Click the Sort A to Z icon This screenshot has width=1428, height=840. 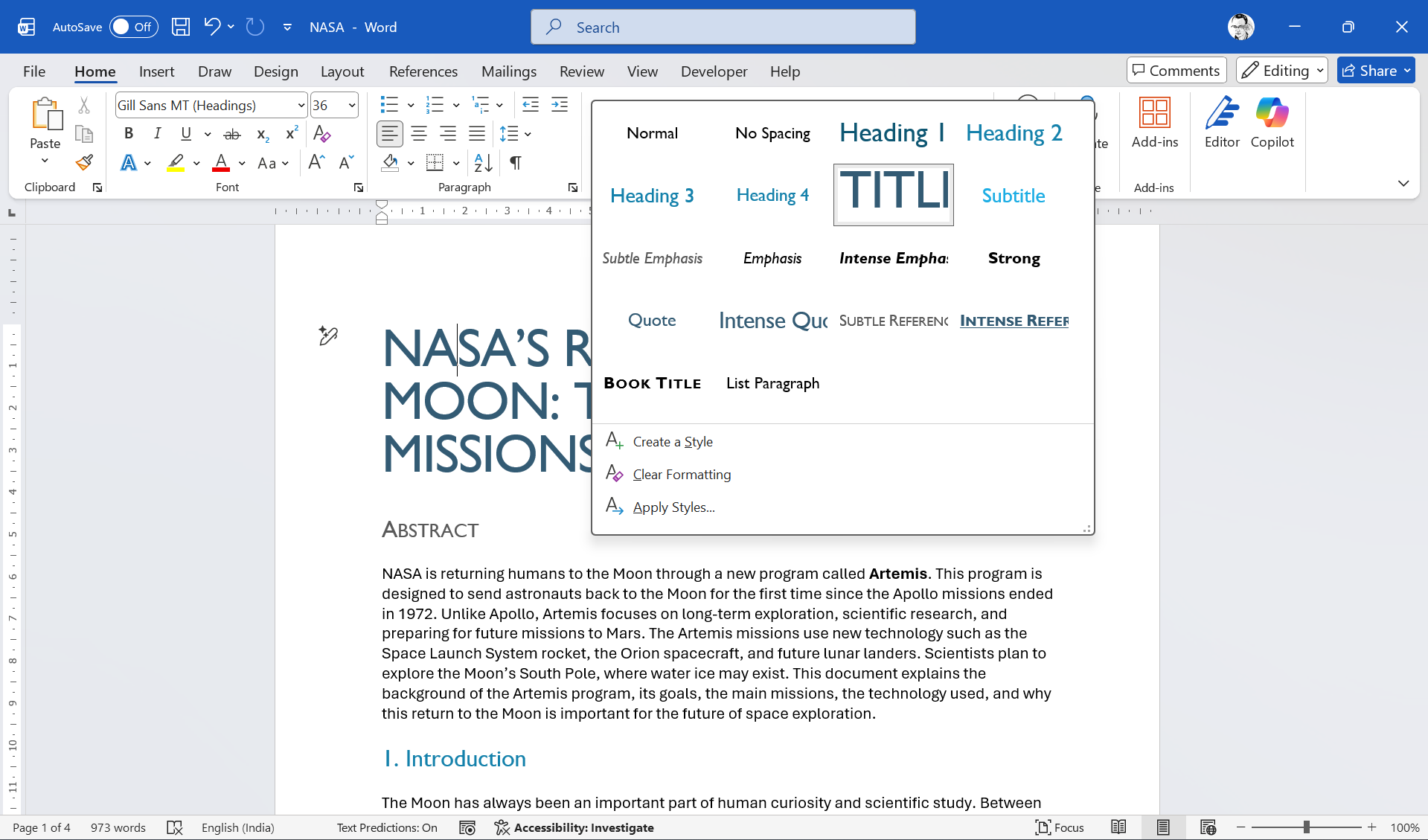(484, 162)
